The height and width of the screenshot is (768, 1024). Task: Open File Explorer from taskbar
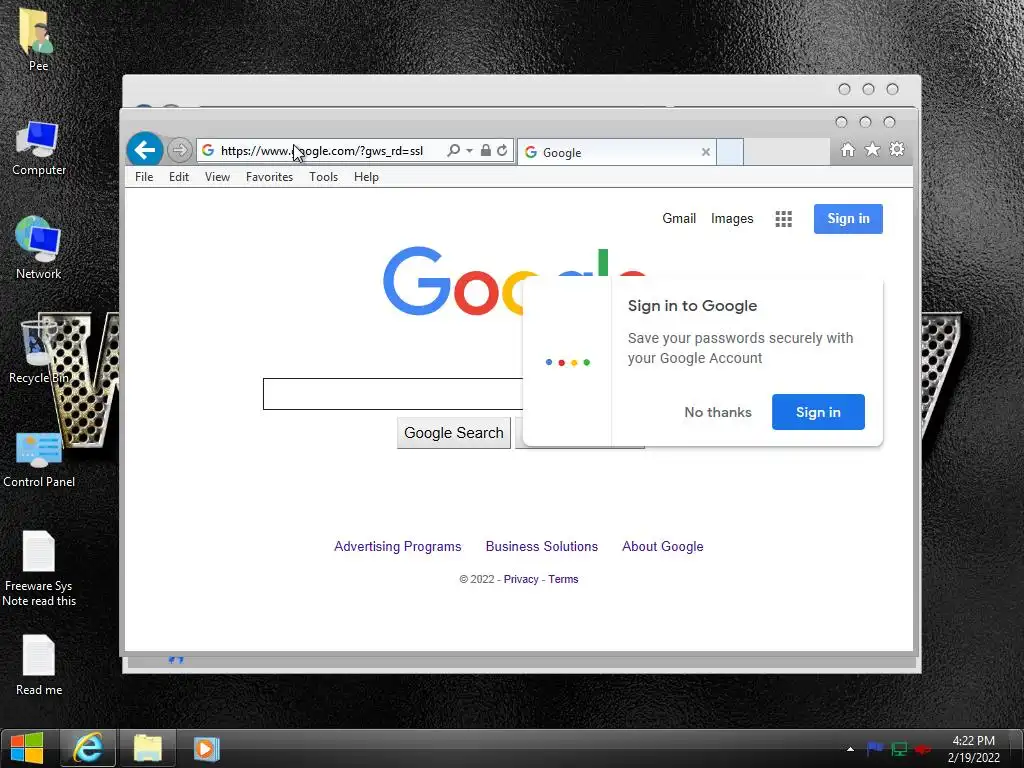coord(148,748)
